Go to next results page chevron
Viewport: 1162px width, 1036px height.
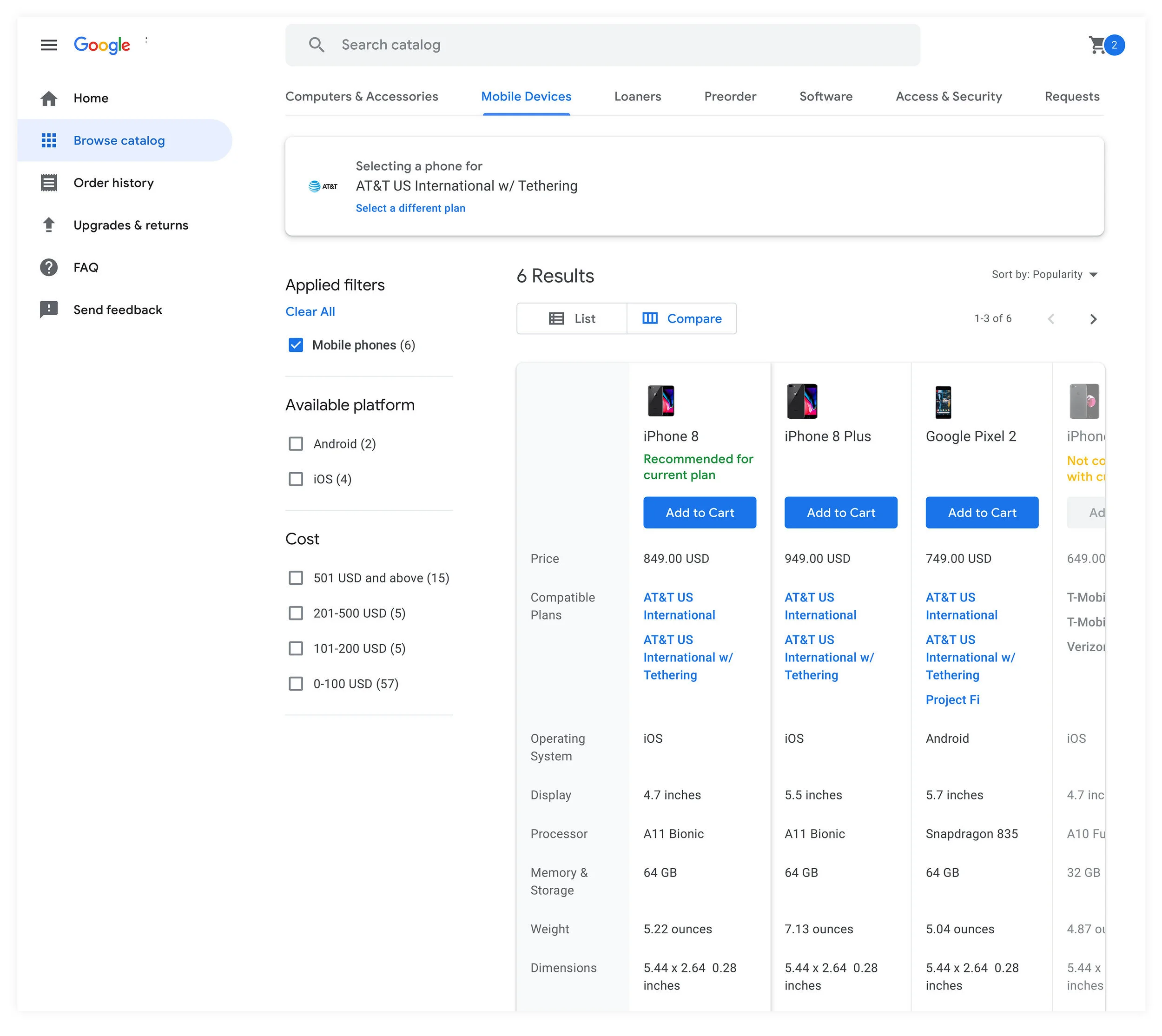pyautogui.click(x=1093, y=319)
